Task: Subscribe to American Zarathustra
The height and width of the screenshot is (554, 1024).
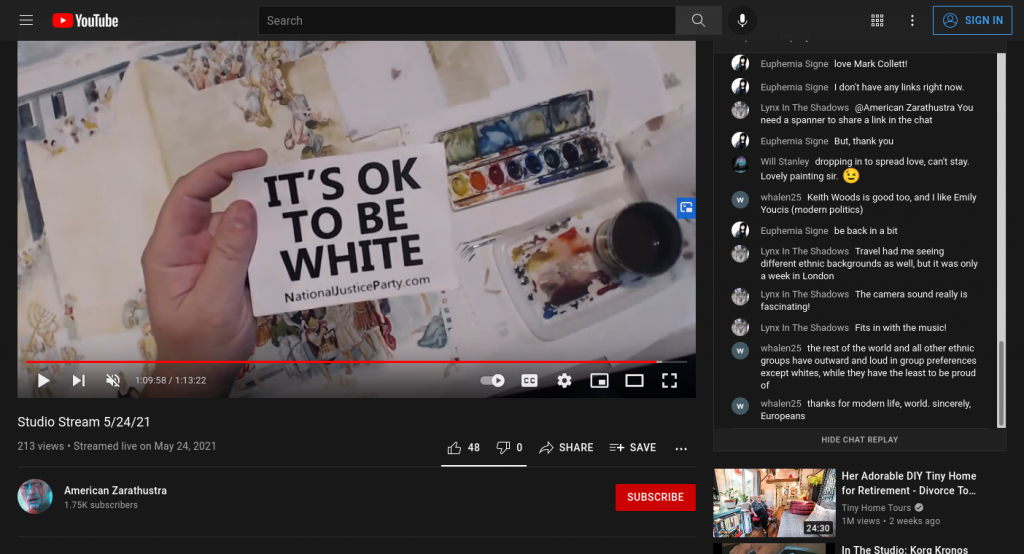Action: point(655,497)
